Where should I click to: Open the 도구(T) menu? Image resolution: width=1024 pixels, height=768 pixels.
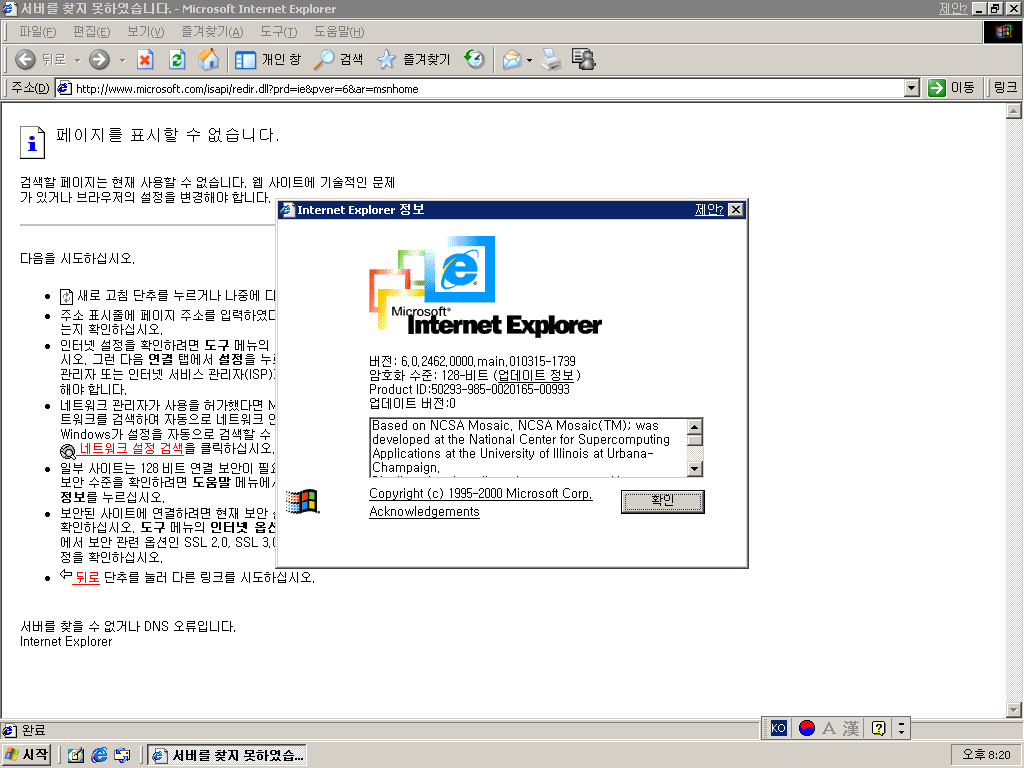coord(278,31)
